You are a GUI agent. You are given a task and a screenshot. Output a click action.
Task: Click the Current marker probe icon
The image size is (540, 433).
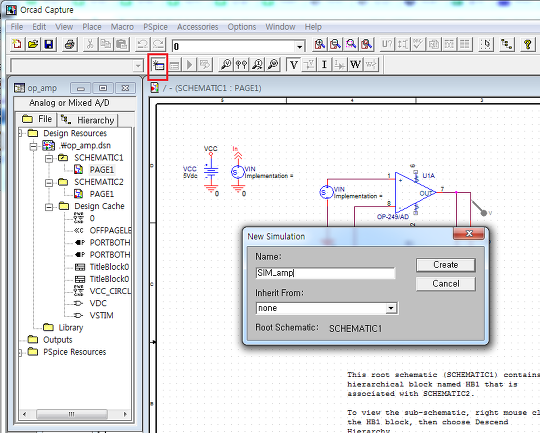coord(257,65)
